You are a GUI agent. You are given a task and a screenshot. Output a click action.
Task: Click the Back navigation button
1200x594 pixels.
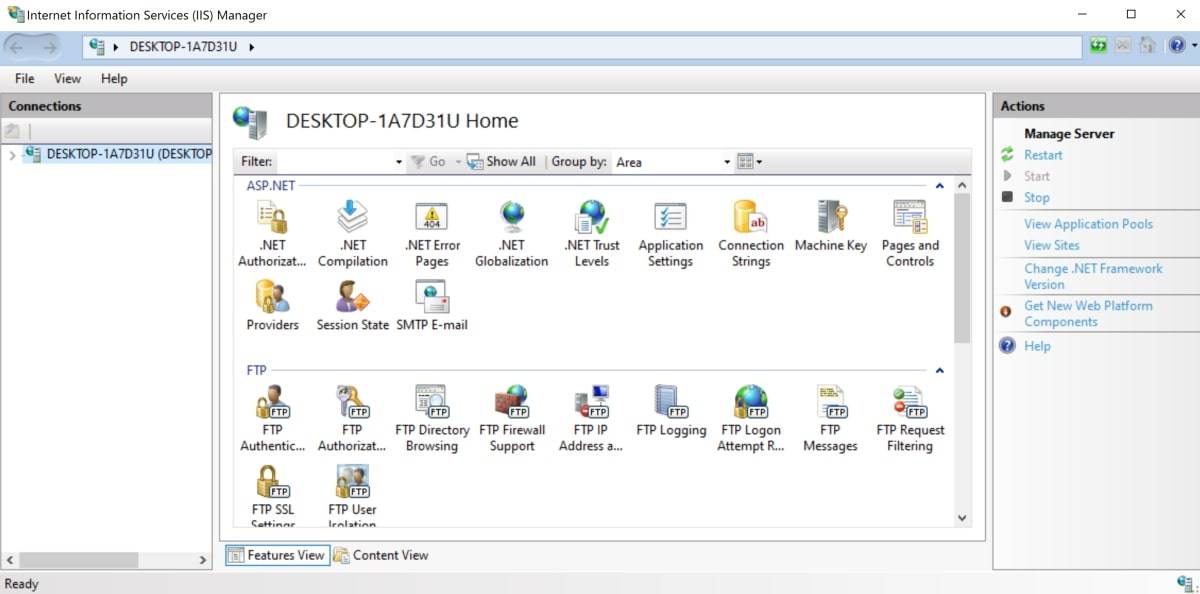point(18,47)
